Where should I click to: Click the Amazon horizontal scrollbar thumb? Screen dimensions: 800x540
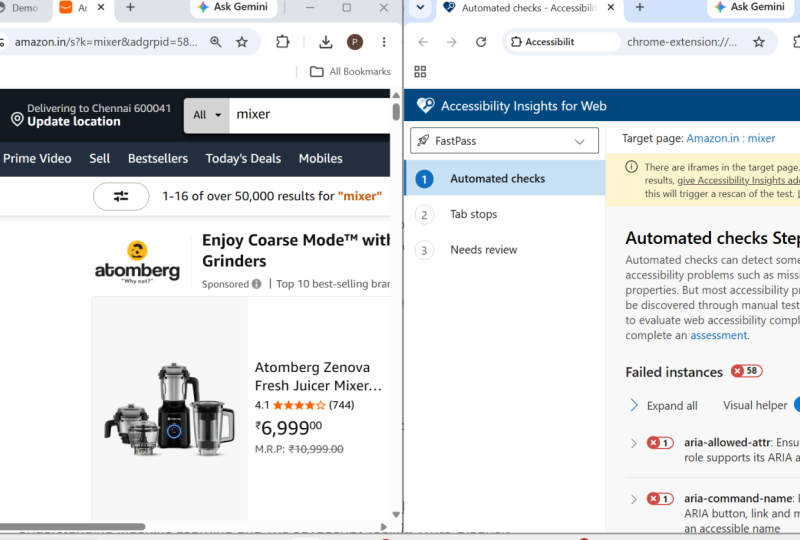tap(72, 527)
